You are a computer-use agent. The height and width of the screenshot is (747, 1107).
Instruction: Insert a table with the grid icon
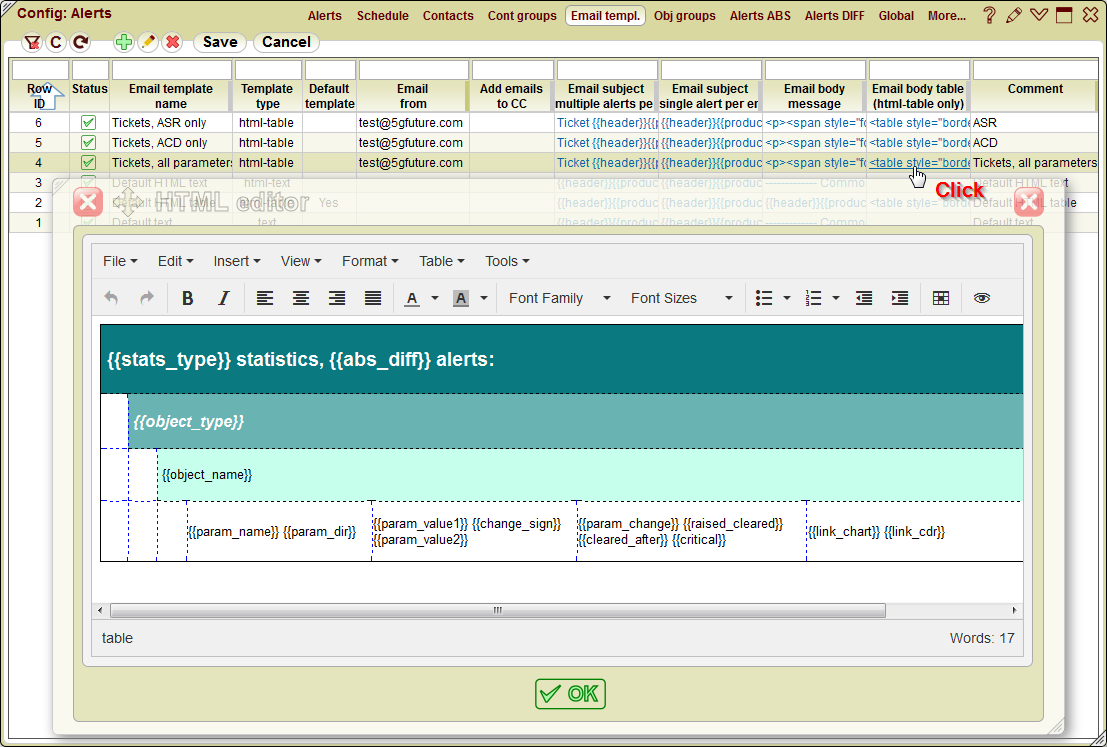940,297
